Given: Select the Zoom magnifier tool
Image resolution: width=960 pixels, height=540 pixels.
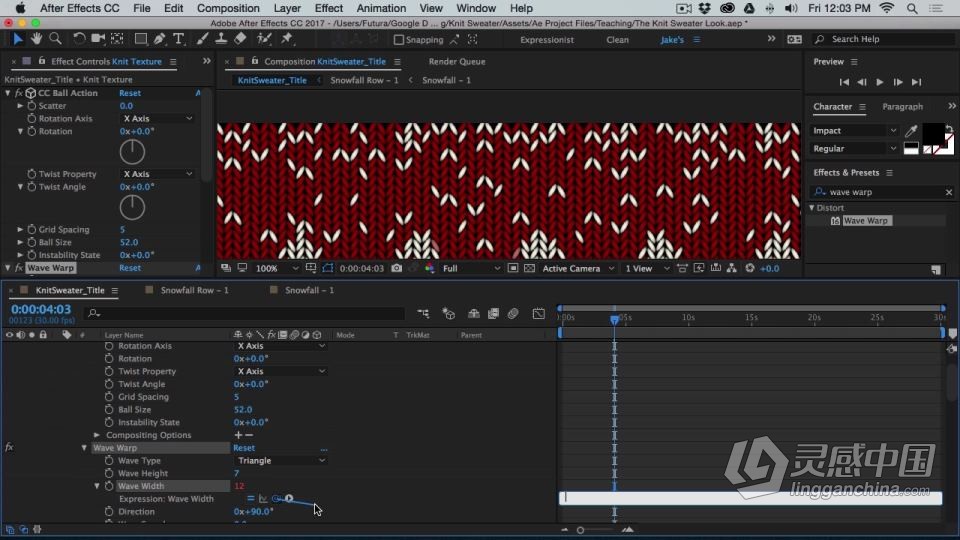Looking at the screenshot, I should (55, 39).
